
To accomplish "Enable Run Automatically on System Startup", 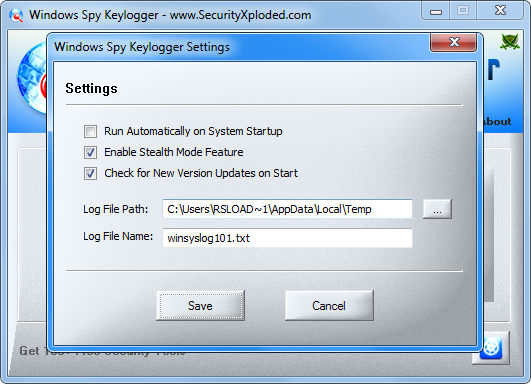I will click(90, 131).
